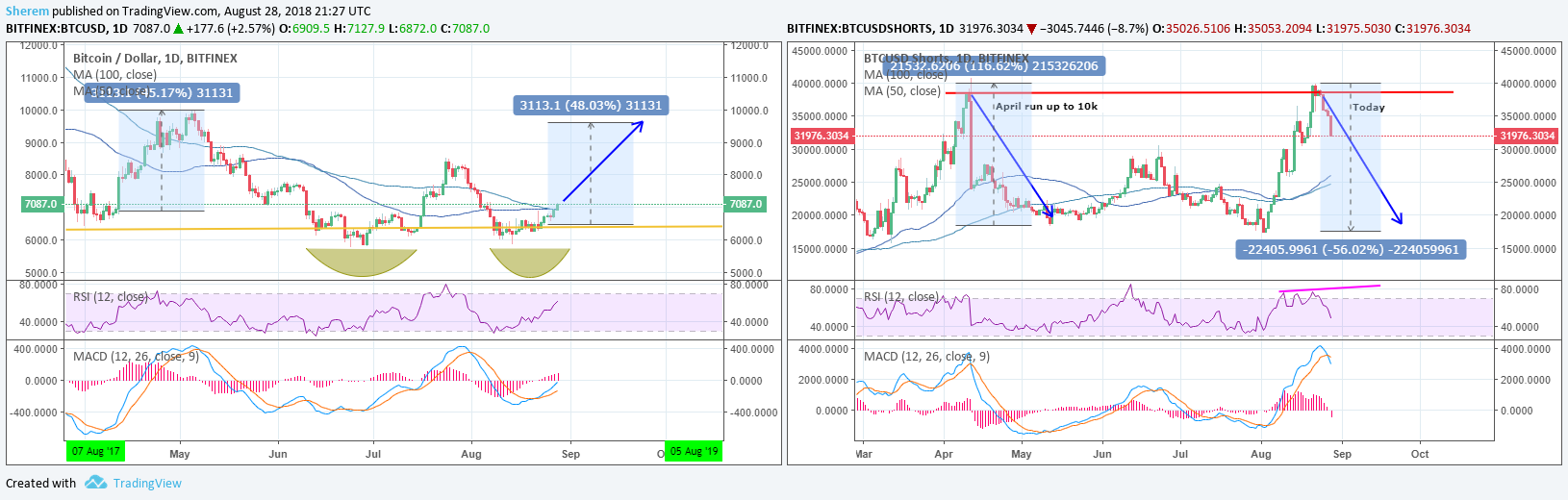Screen dimensions: 1568x500
Task: Click the TradingView cloud logo icon
Action: [x=95, y=482]
